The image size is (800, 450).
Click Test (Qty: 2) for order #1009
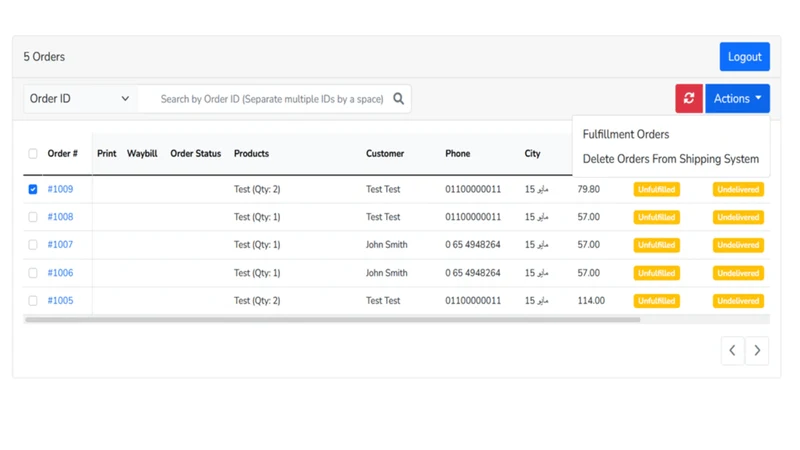pyautogui.click(x=257, y=189)
